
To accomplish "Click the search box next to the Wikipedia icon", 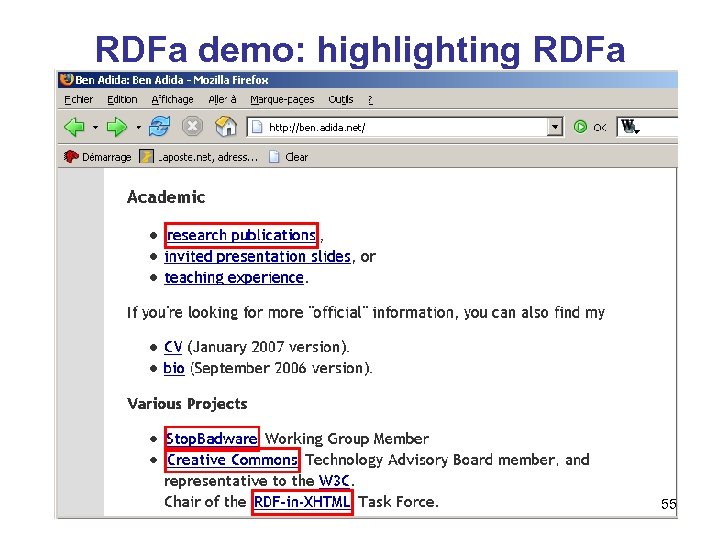I will click(x=659, y=127).
